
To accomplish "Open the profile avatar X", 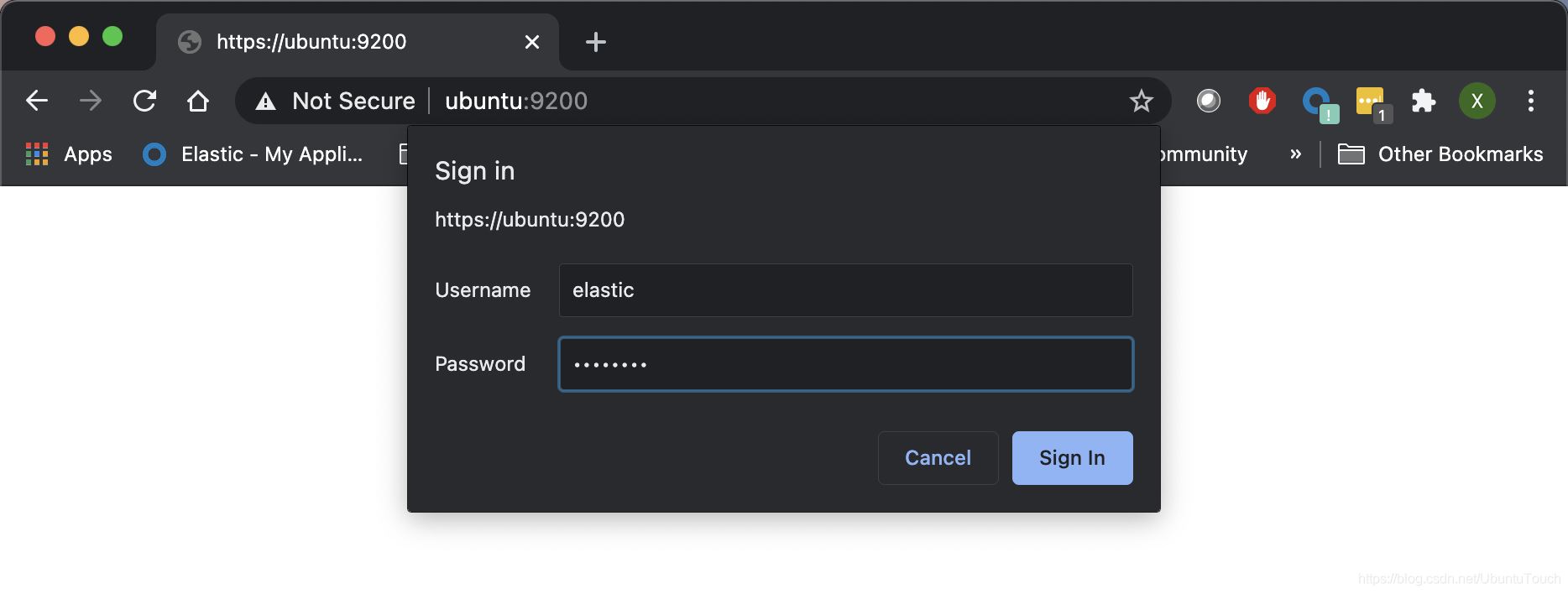I will [x=1477, y=101].
